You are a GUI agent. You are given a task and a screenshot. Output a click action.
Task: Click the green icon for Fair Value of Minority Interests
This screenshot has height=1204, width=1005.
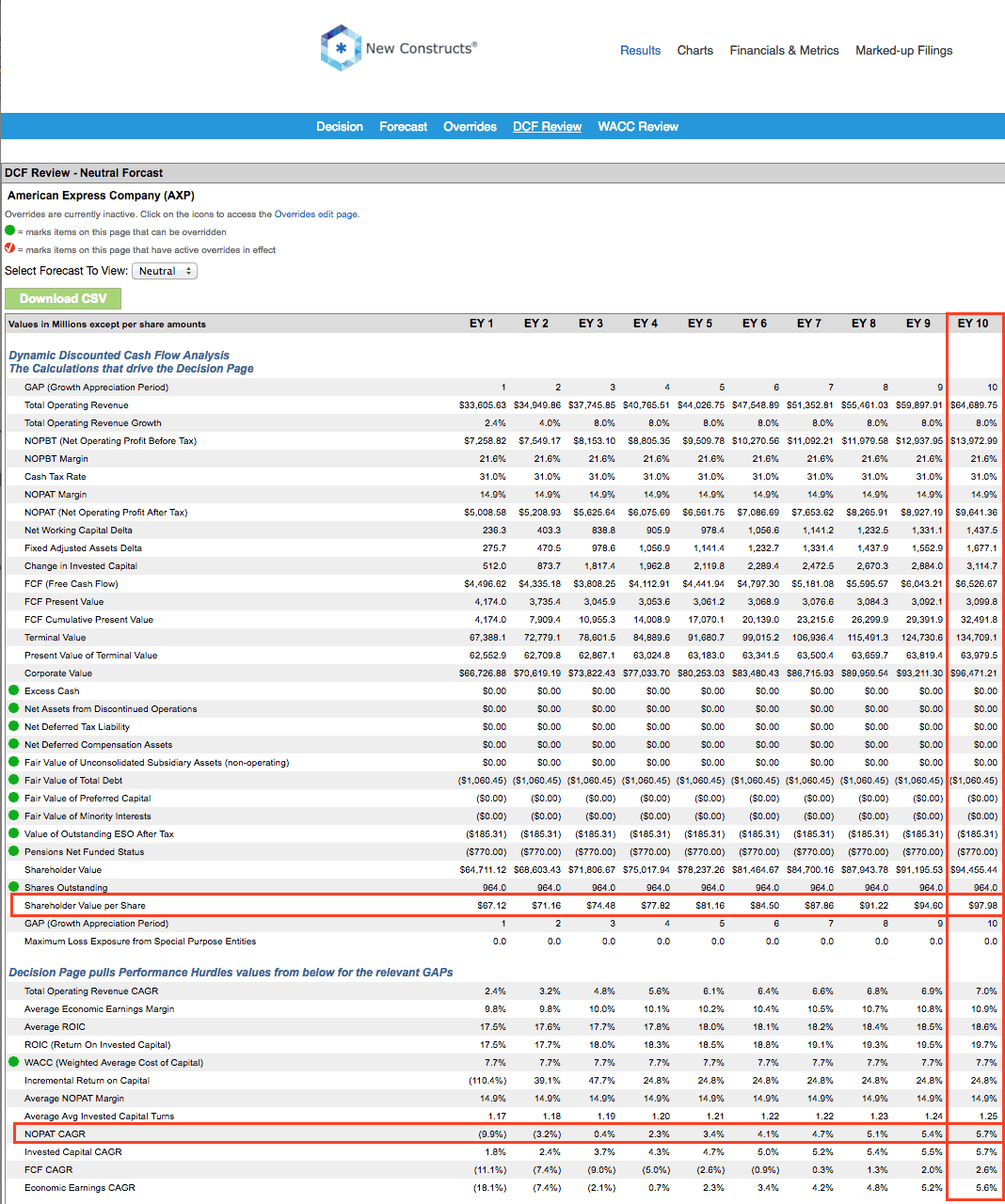click(x=13, y=816)
